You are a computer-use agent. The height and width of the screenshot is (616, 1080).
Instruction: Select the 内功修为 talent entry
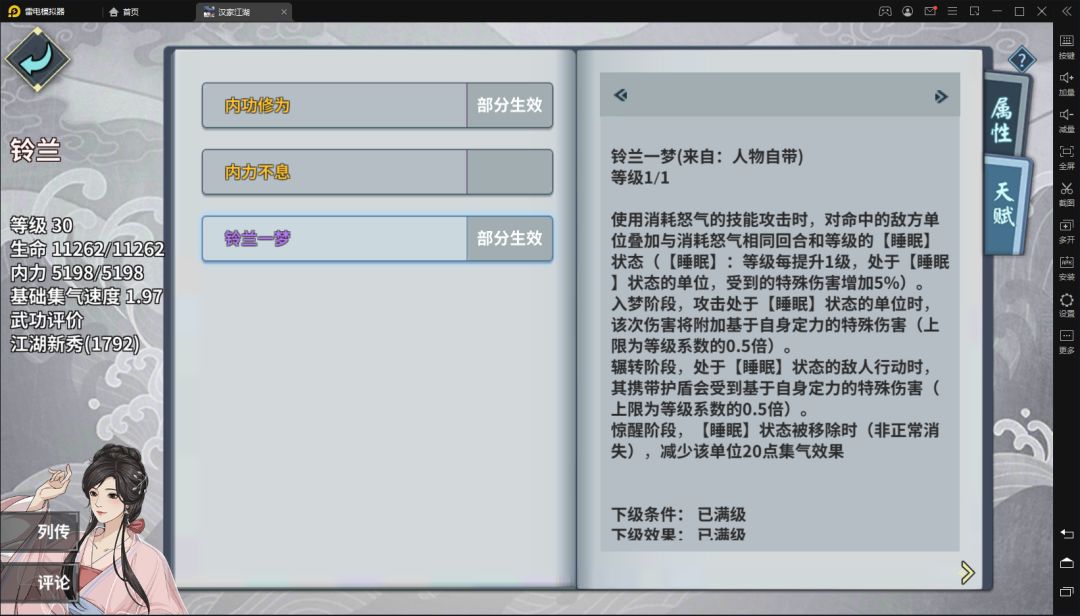coord(377,105)
